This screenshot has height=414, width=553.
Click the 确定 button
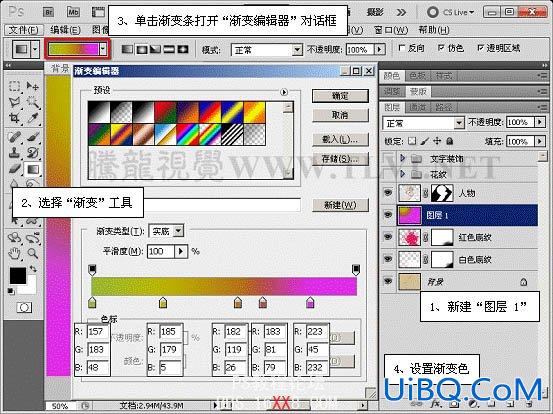340,96
